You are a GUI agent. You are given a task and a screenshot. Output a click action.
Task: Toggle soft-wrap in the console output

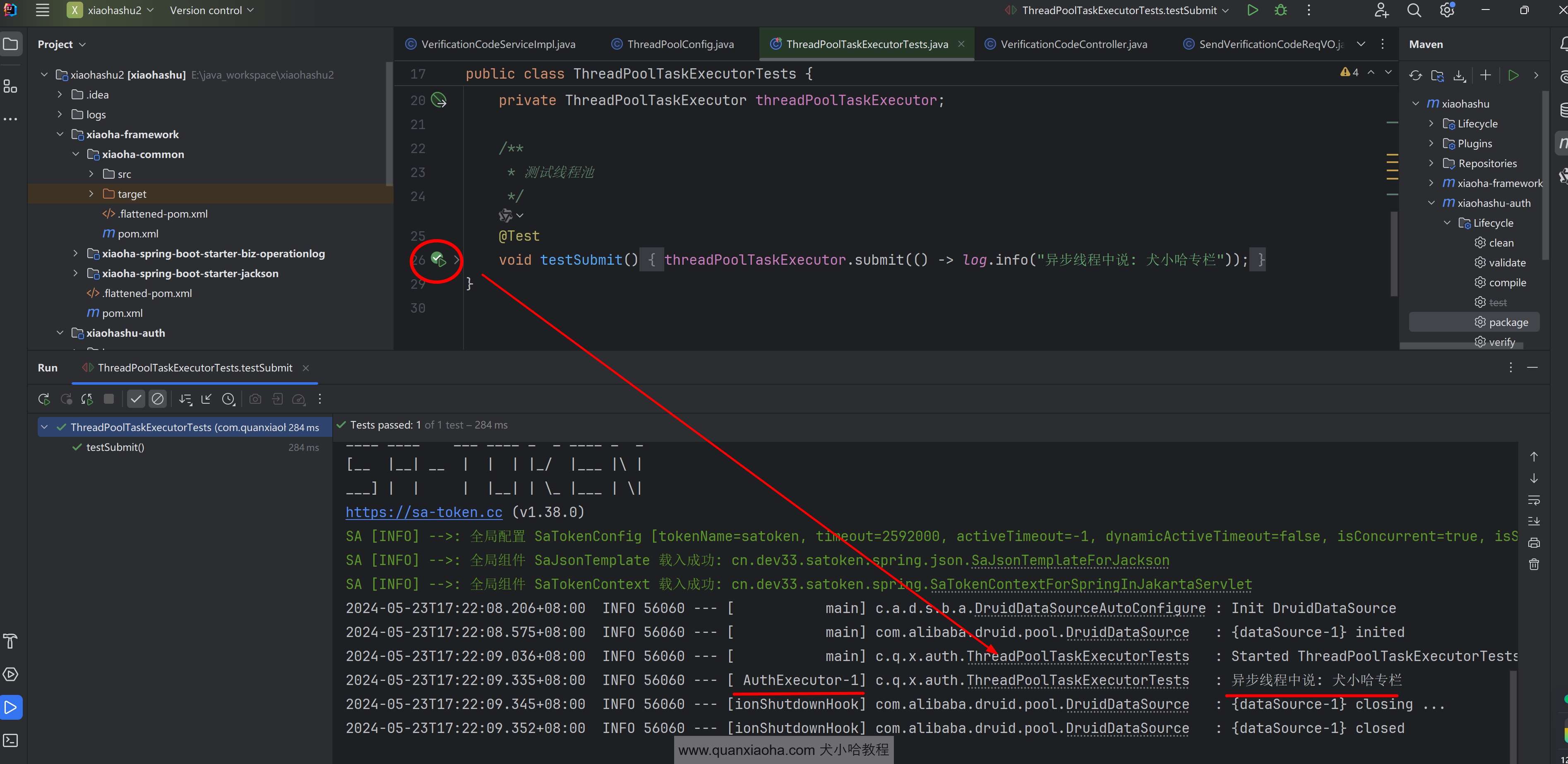pyautogui.click(x=1534, y=500)
